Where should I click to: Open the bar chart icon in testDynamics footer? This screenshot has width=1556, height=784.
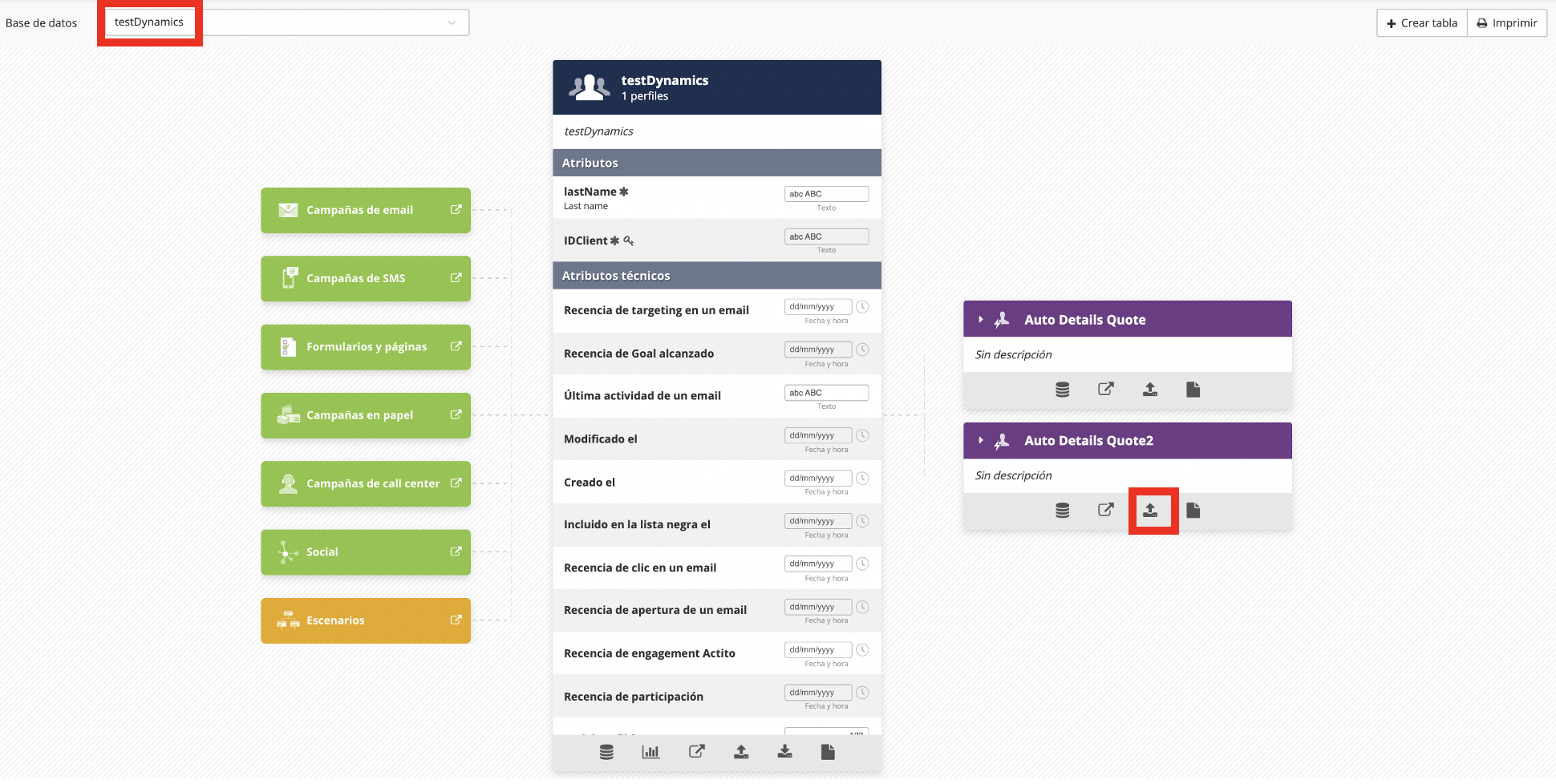pyautogui.click(x=650, y=752)
